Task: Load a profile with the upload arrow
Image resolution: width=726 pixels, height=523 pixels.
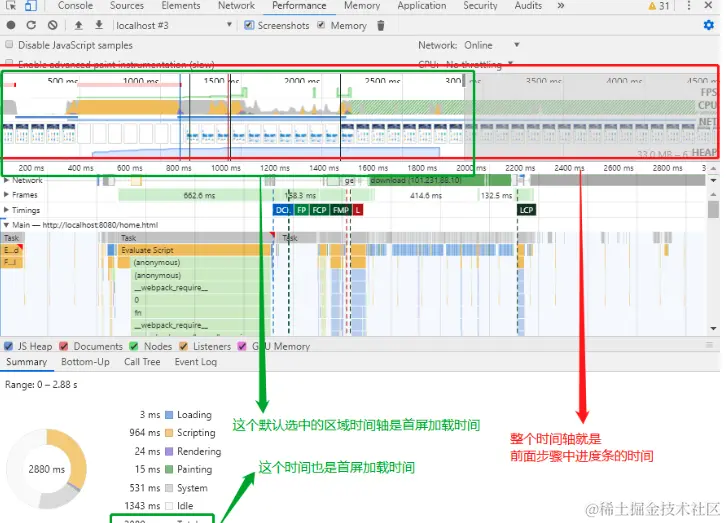Action: pyautogui.click(x=78, y=25)
